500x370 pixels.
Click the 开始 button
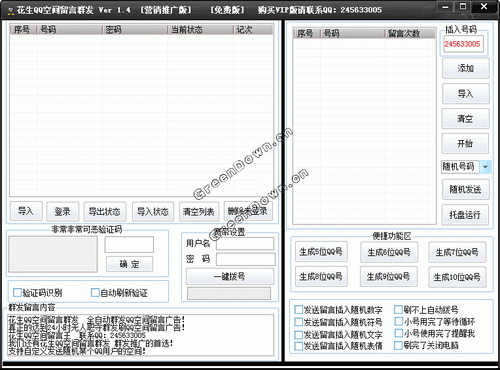pyautogui.click(x=466, y=144)
